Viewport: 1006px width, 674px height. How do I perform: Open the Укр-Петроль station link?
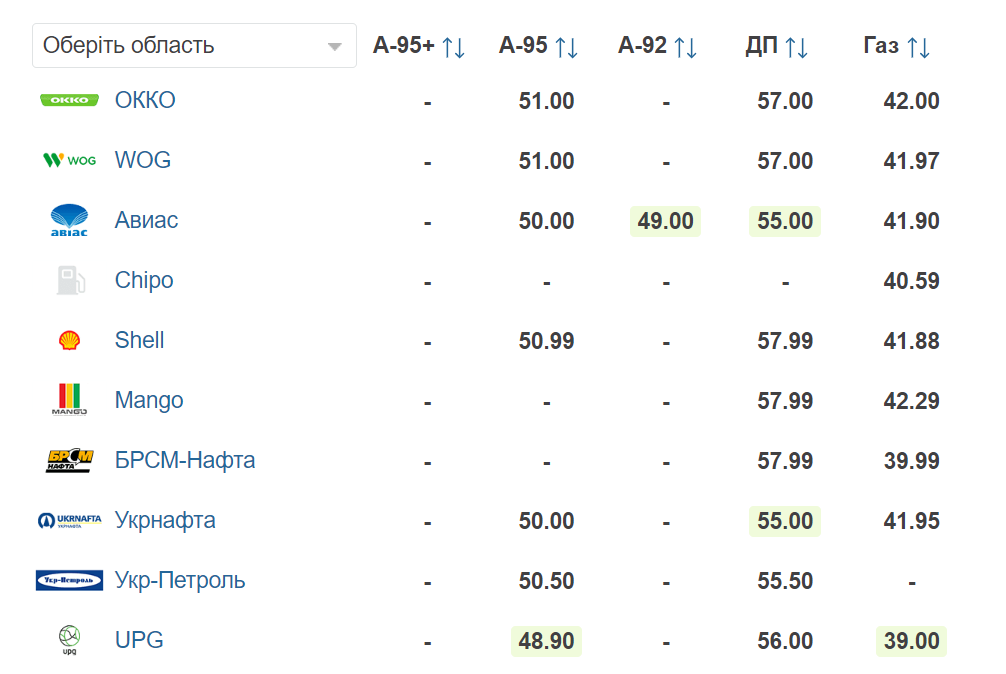(x=180, y=580)
